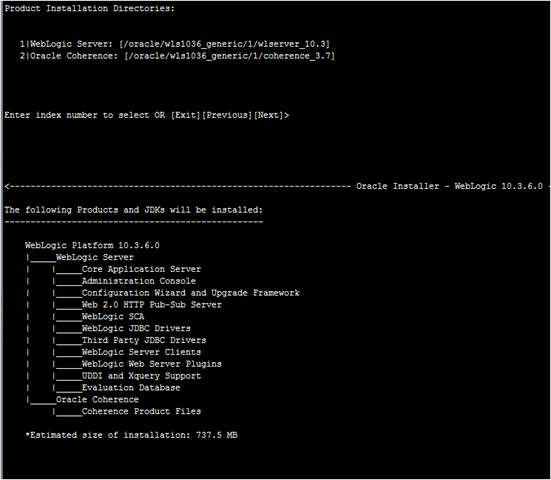Select the WebLogic Server tree node
The width and height of the screenshot is (551, 480).
(x=95, y=257)
